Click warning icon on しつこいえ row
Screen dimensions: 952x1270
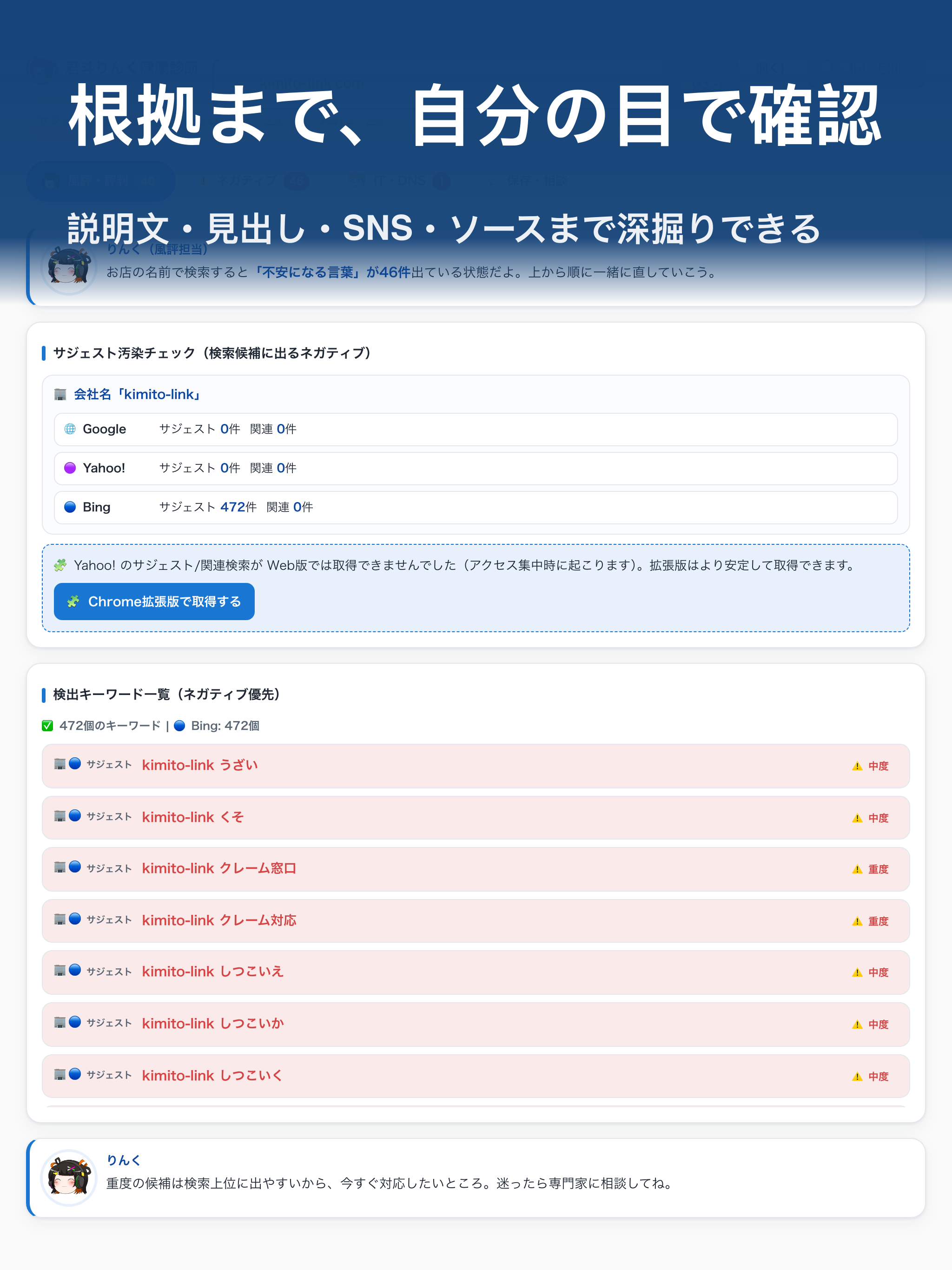pyautogui.click(x=857, y=972)
